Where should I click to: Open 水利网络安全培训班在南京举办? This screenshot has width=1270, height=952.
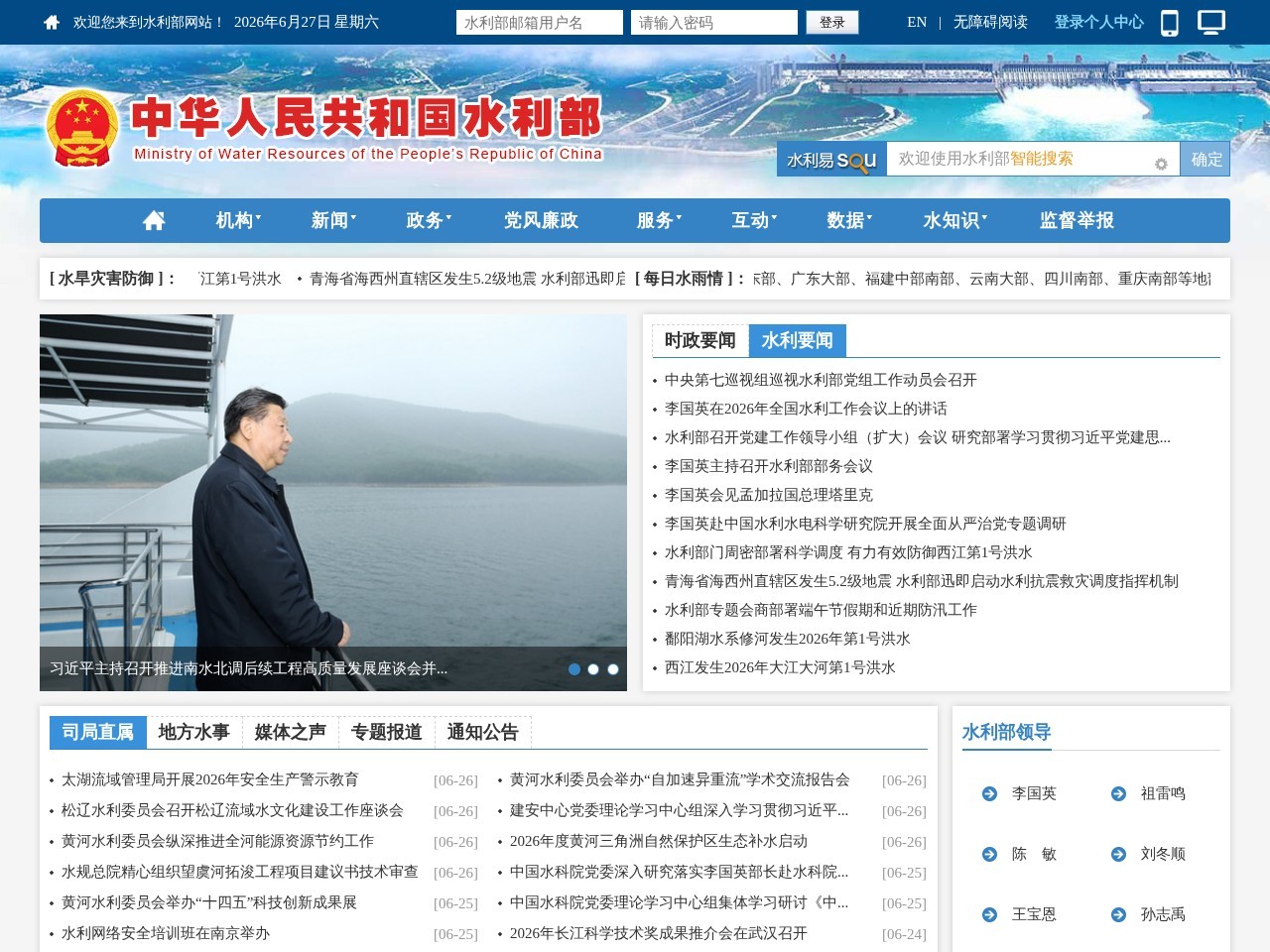[x=166, y=933]
